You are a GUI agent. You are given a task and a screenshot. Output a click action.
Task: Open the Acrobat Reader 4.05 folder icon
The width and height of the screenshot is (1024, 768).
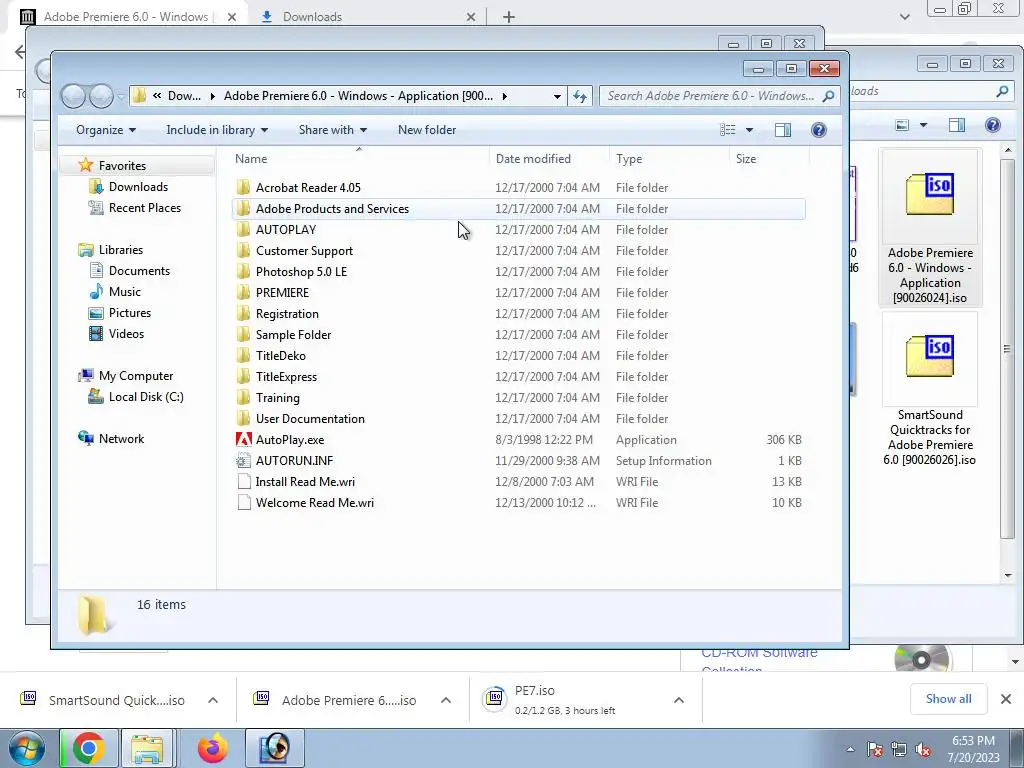tap(243, 187)
